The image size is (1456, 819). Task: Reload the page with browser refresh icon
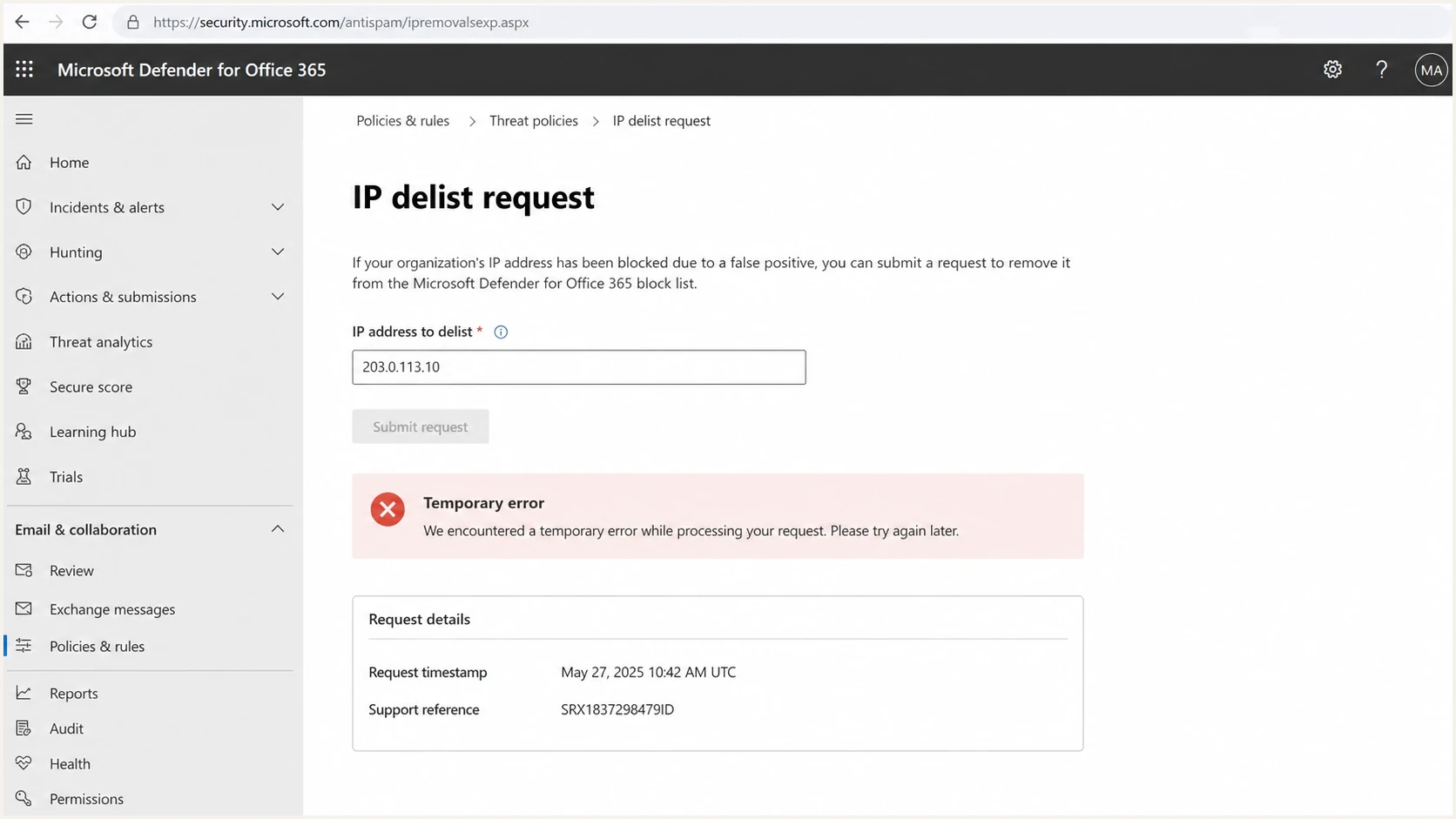tap(89, 22)
